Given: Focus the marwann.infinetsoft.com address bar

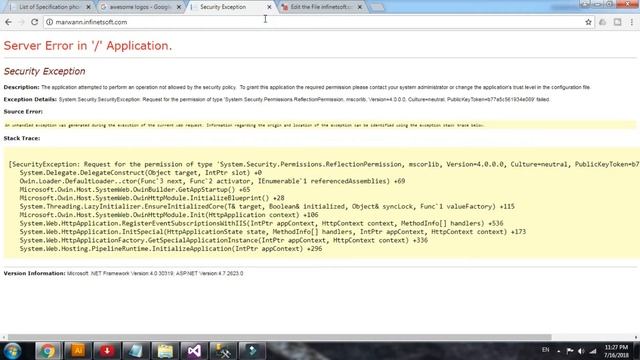Looking at the screenshot, I should (314, 22).
